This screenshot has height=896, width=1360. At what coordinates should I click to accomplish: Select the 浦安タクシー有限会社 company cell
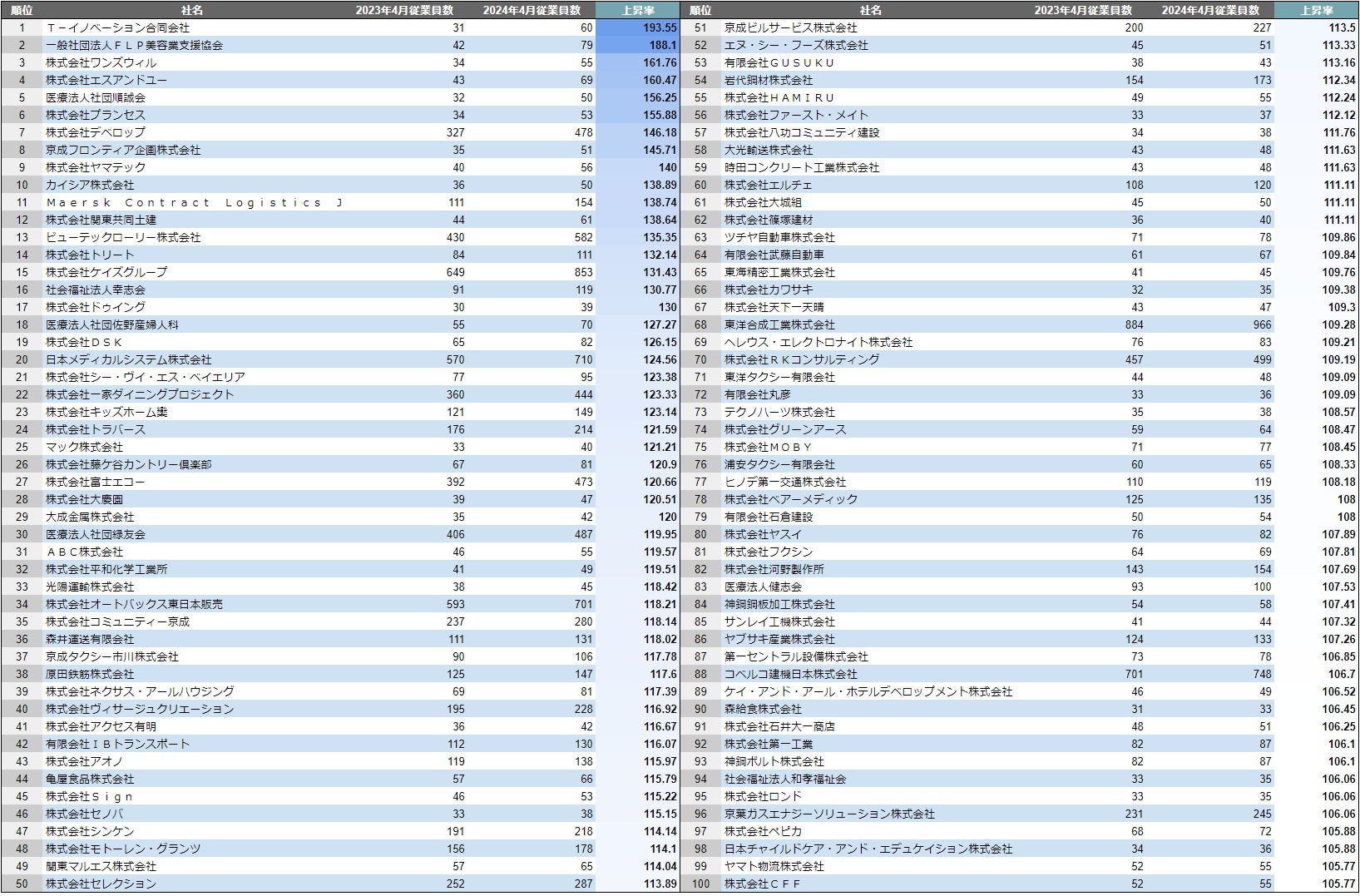point(779,464)
